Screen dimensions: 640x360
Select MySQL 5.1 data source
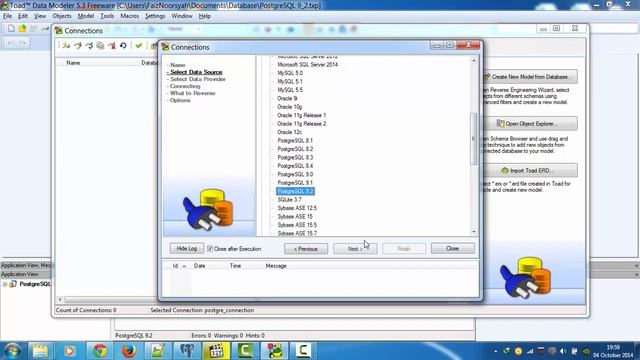(290, 82)
